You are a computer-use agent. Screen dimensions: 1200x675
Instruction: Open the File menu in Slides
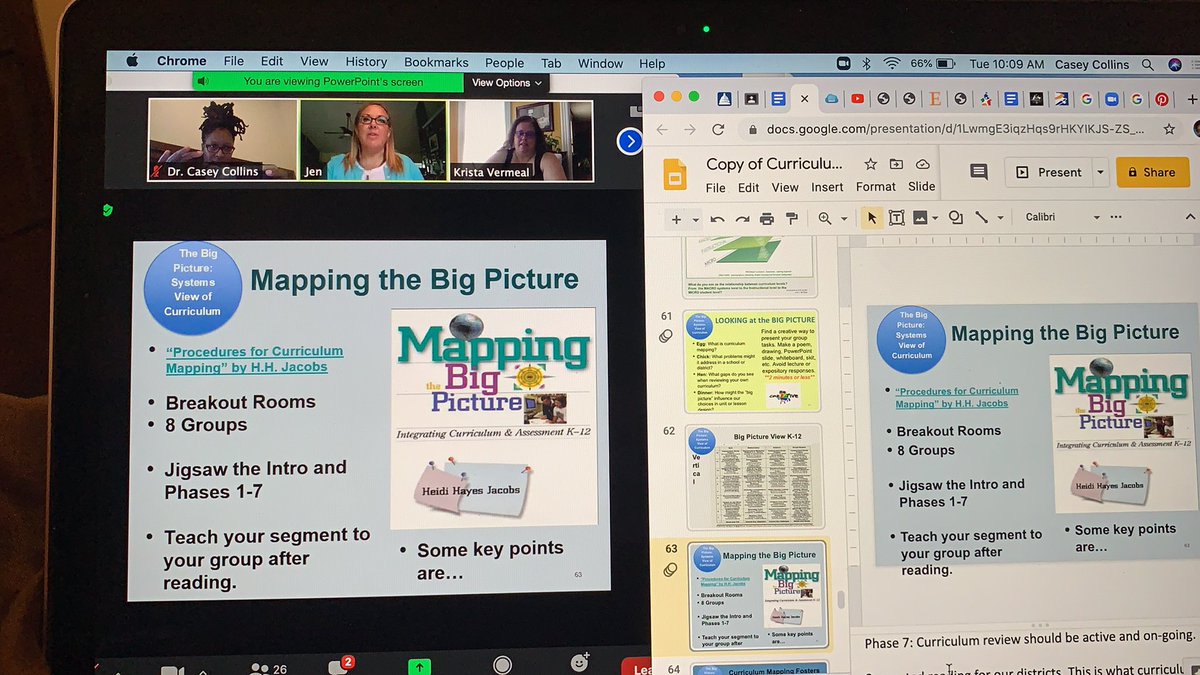pyautogui.click(x=716, y=187)
